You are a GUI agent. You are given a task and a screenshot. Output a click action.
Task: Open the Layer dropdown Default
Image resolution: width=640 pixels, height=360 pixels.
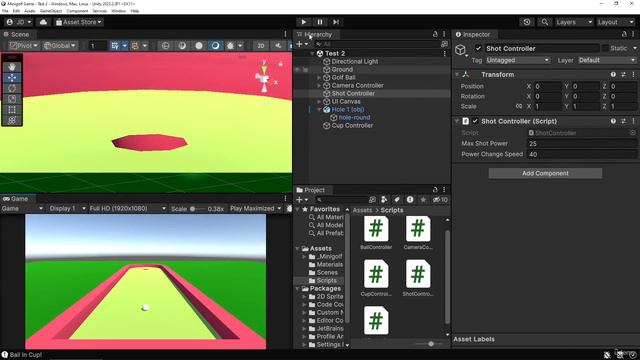click(x=607, y=60)
